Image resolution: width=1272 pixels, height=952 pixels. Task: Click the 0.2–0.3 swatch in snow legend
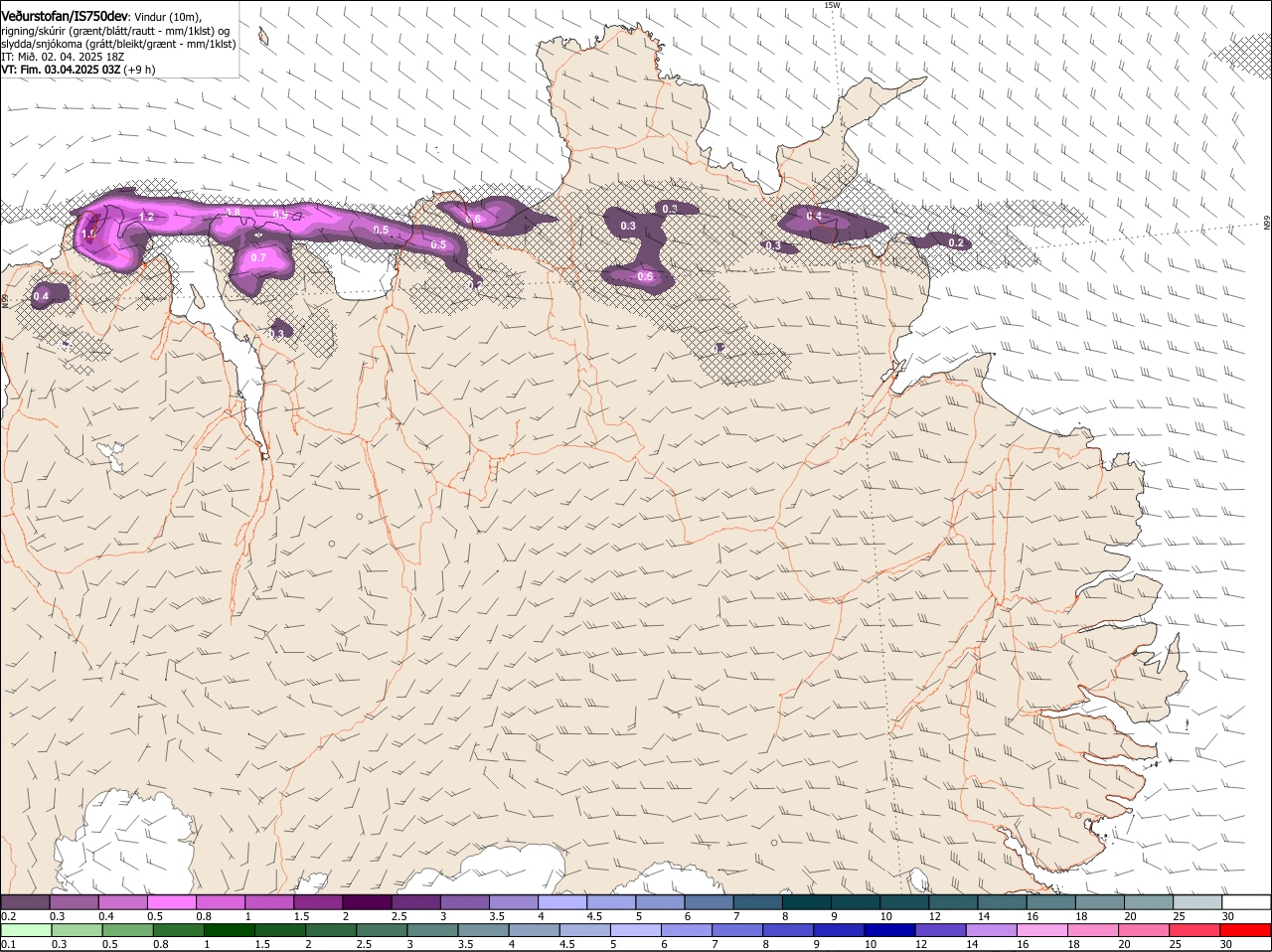click(x=26, y=901)
